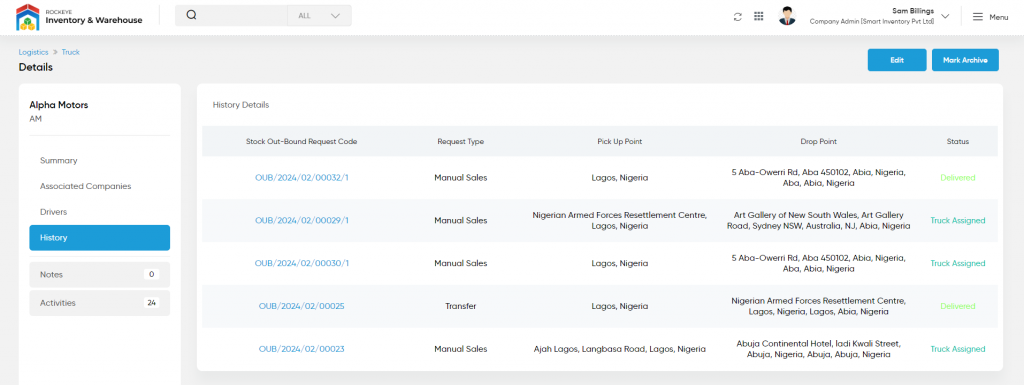Viewport: 1024px width, 385px height.
Task: Open request OUB/2024/02/00032/1 link
Action: (302, 177)
